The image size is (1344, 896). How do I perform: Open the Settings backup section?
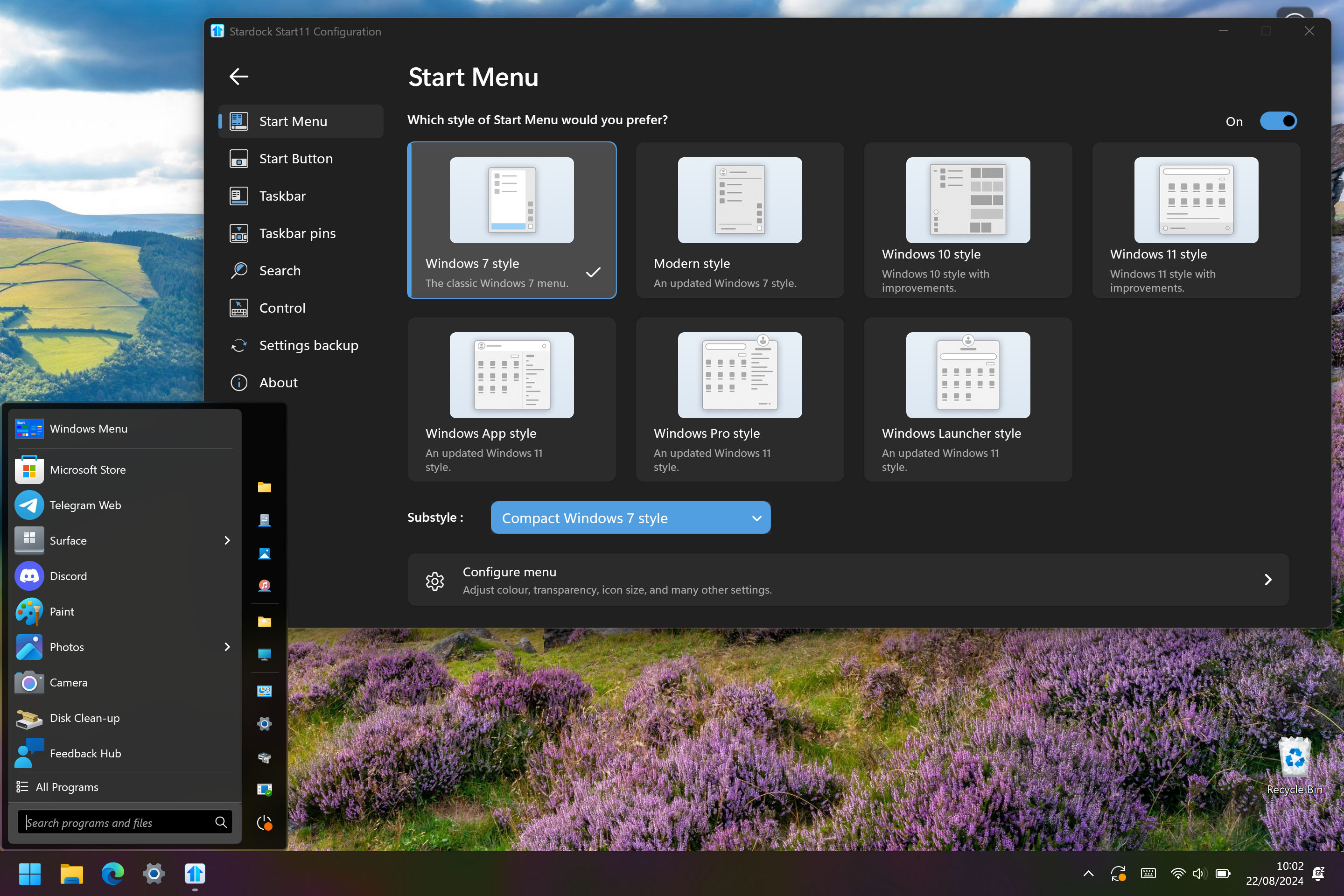click(301, 345)
